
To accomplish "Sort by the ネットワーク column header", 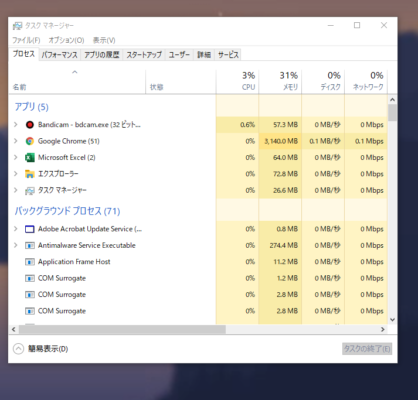I will click(x=366, y=82).
